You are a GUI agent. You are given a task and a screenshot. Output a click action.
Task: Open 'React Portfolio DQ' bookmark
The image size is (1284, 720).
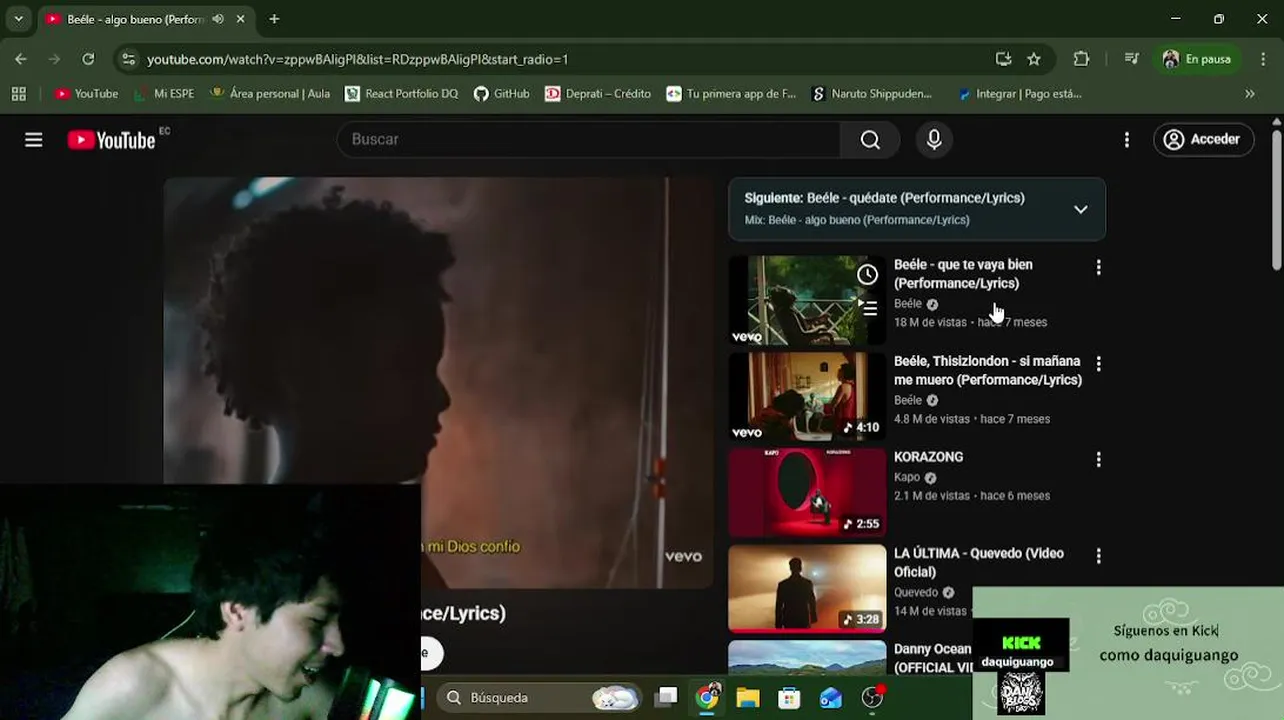pos(401,94)
